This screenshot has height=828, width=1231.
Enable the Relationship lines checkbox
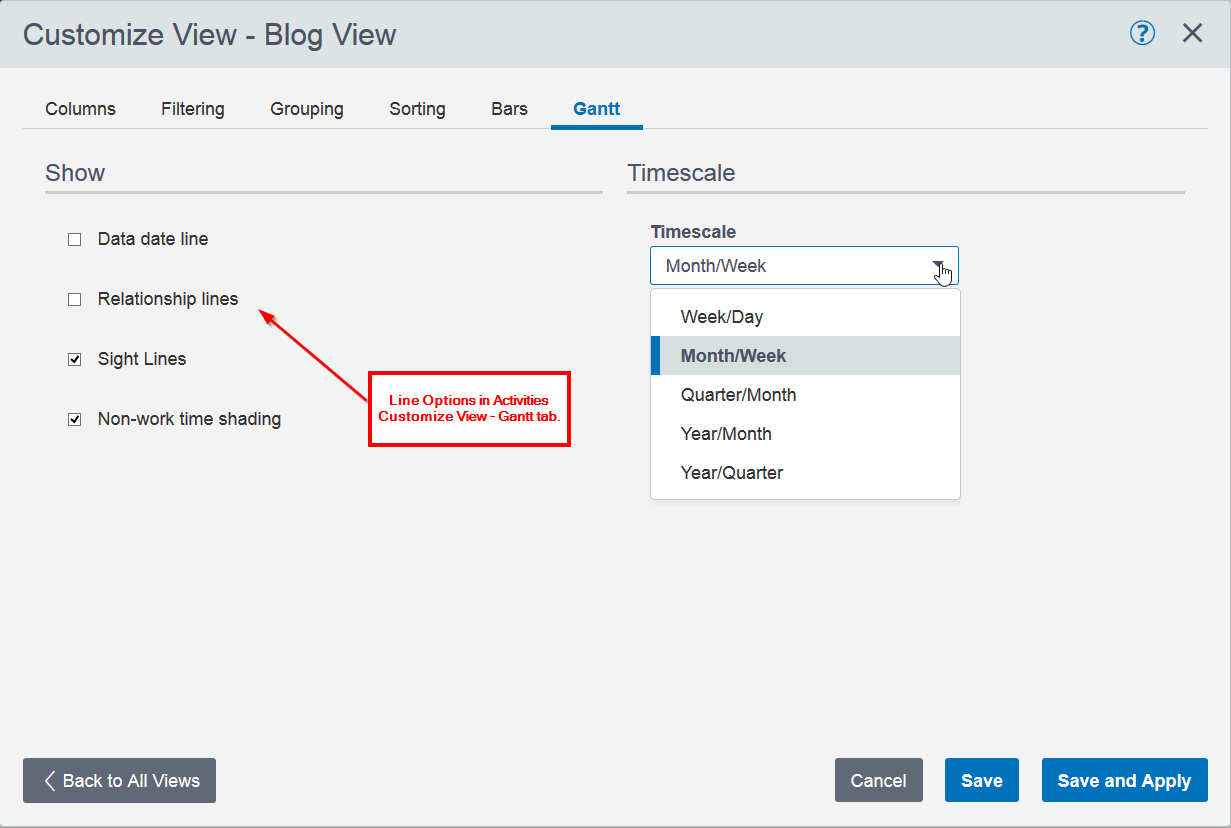[x=75, y=300]
